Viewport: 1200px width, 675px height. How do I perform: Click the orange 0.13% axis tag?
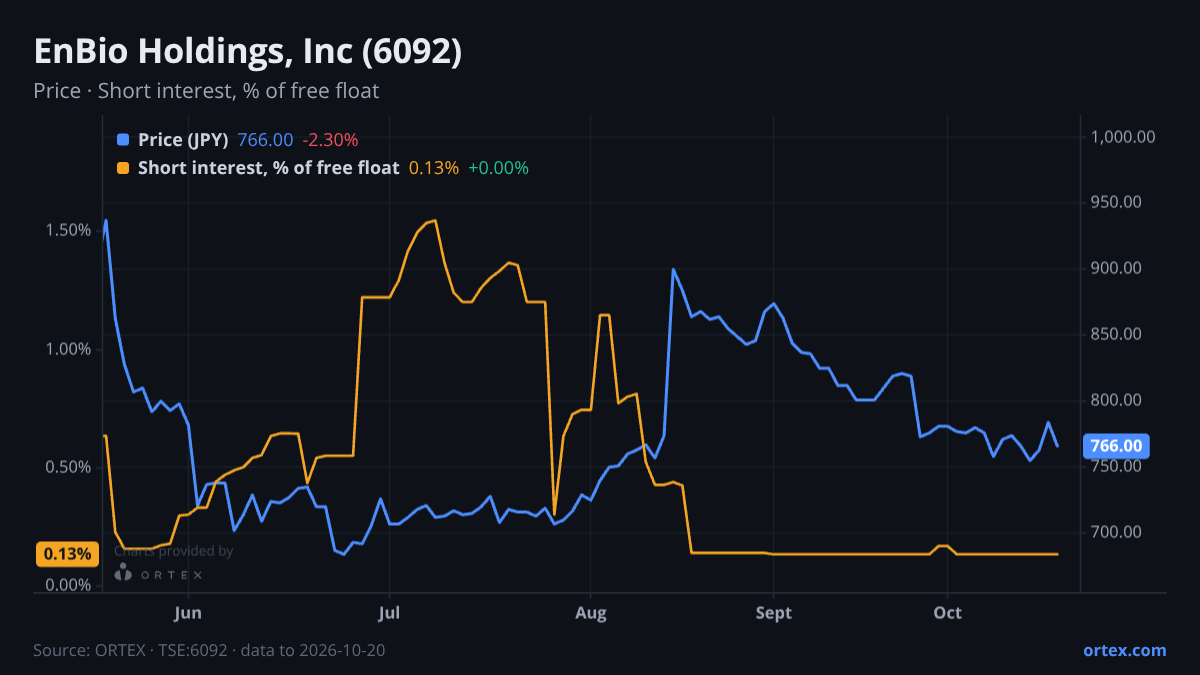(68, 554)
